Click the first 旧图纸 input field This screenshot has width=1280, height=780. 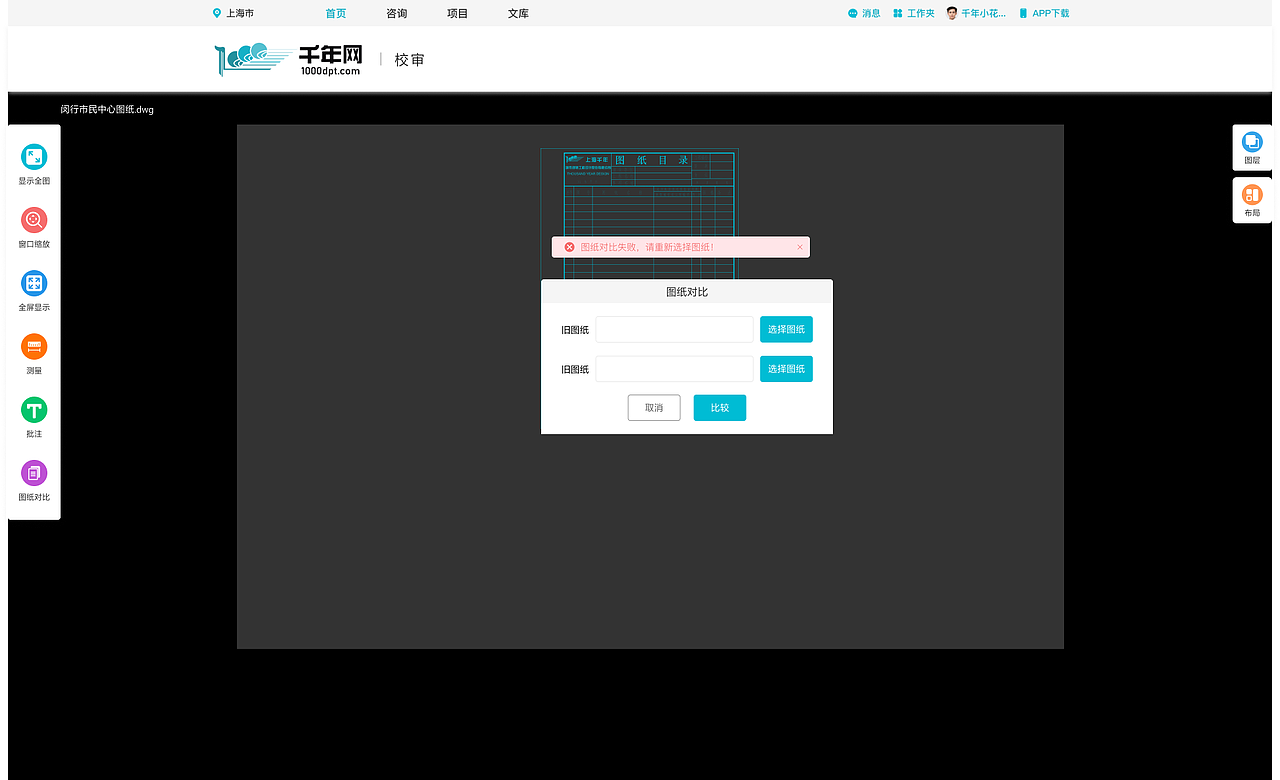674,329
